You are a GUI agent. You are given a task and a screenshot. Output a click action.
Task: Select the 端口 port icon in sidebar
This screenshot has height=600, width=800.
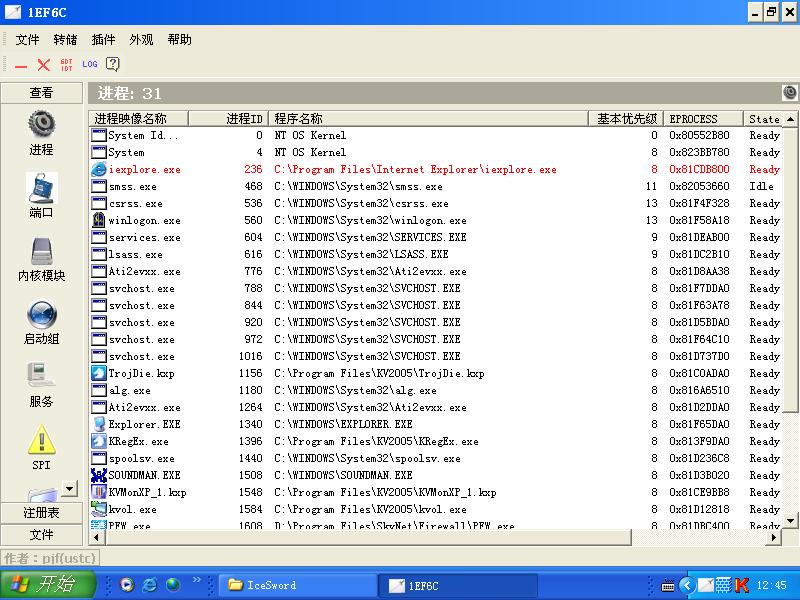click(41, 187)
